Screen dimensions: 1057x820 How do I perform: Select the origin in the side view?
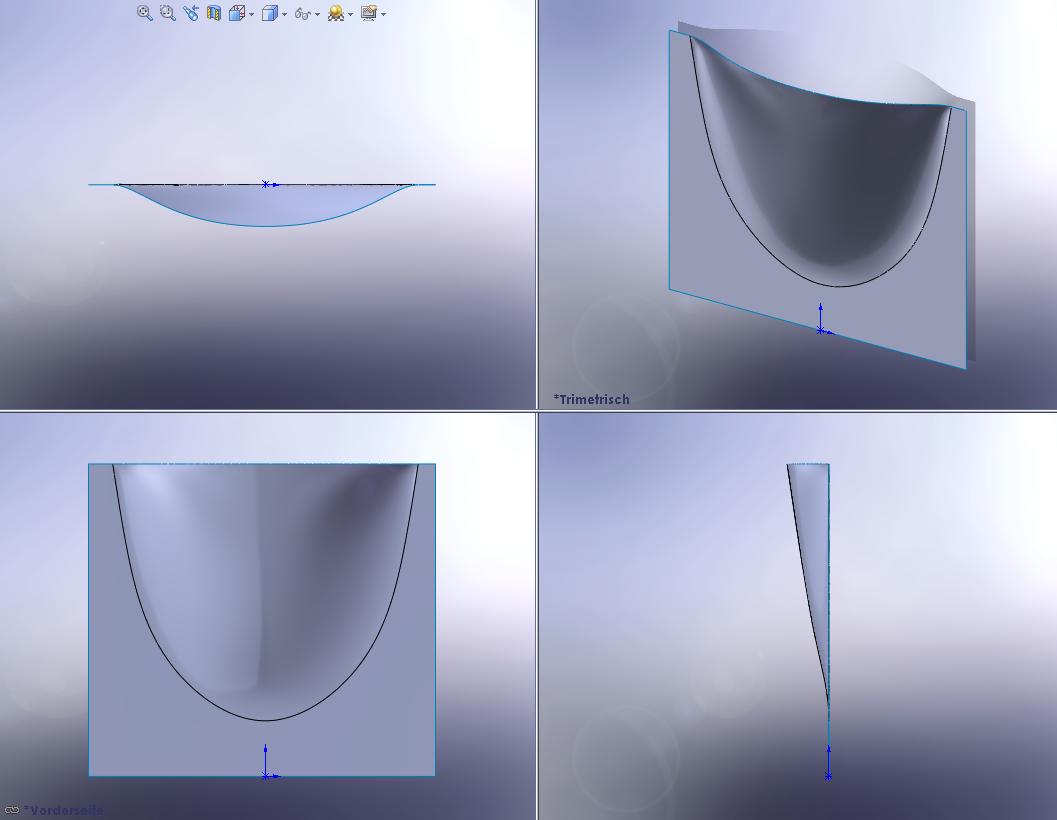(828, 776)
